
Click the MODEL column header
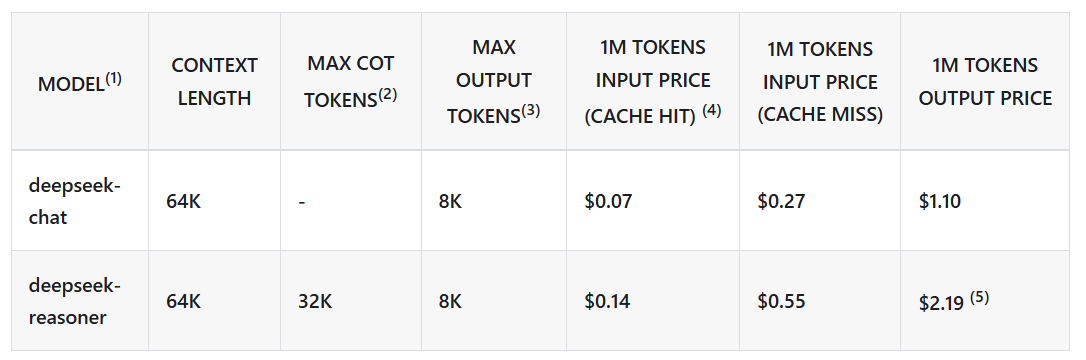(x=80, y=83)
